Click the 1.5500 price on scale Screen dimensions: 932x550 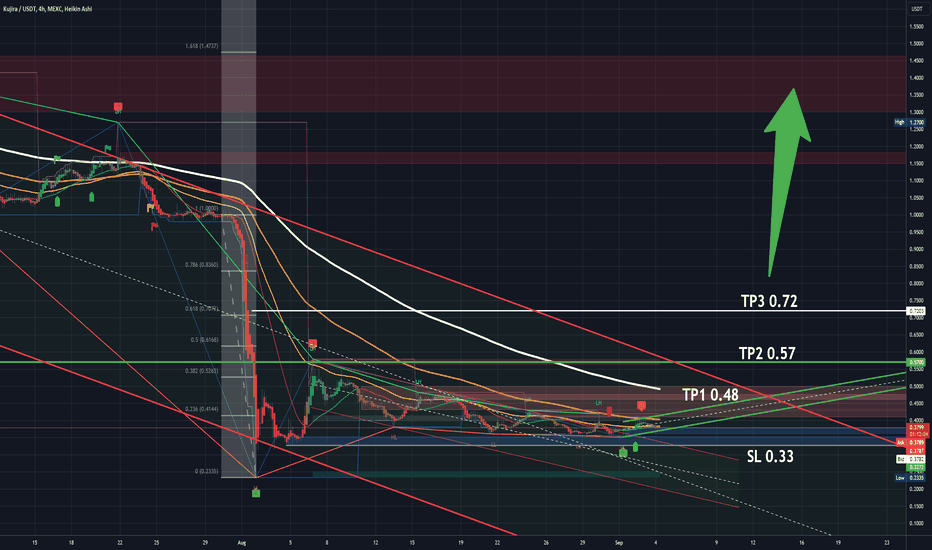(x=917, y=26)
